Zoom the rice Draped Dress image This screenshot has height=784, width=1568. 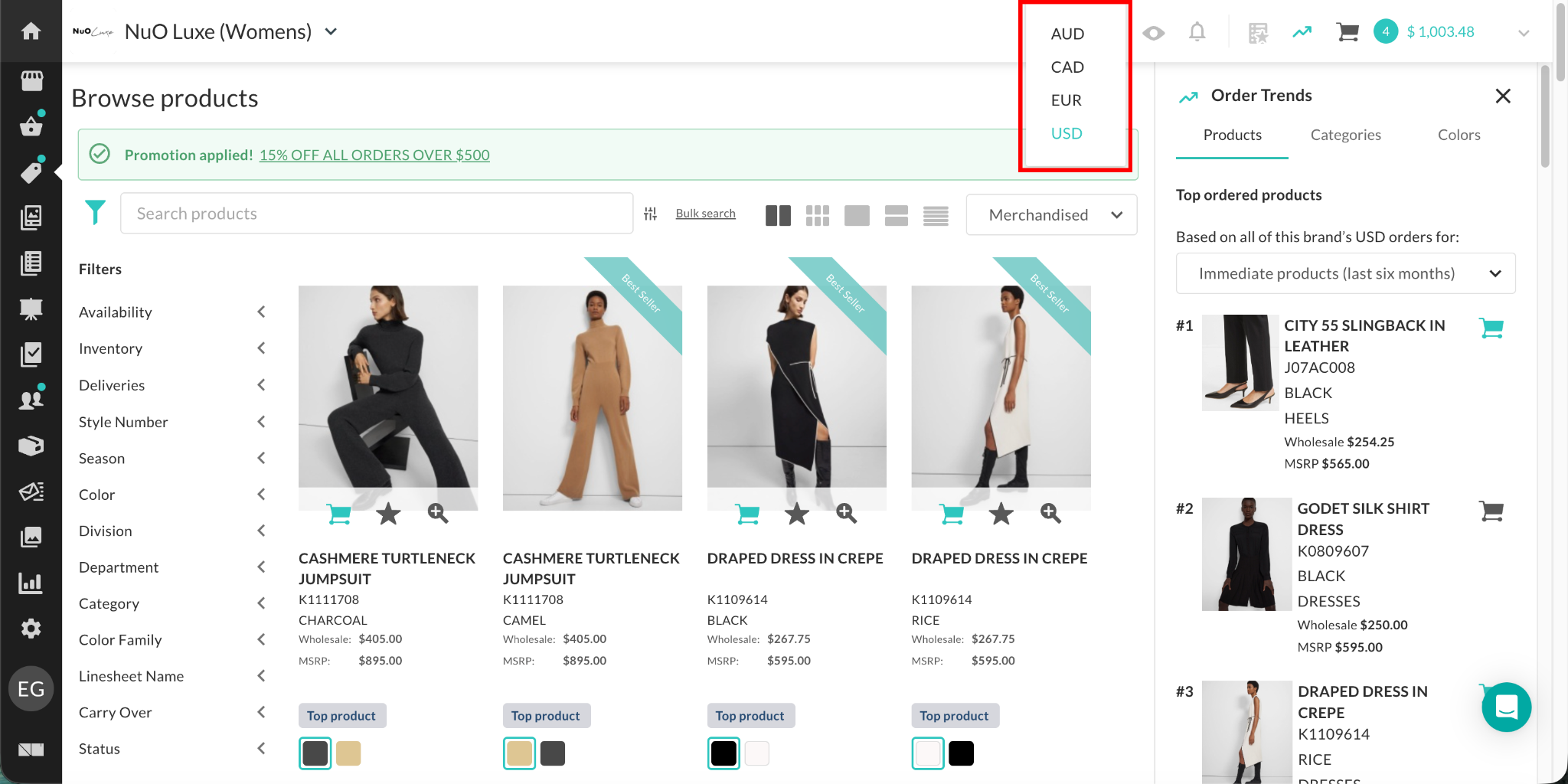coord(1050,513)
